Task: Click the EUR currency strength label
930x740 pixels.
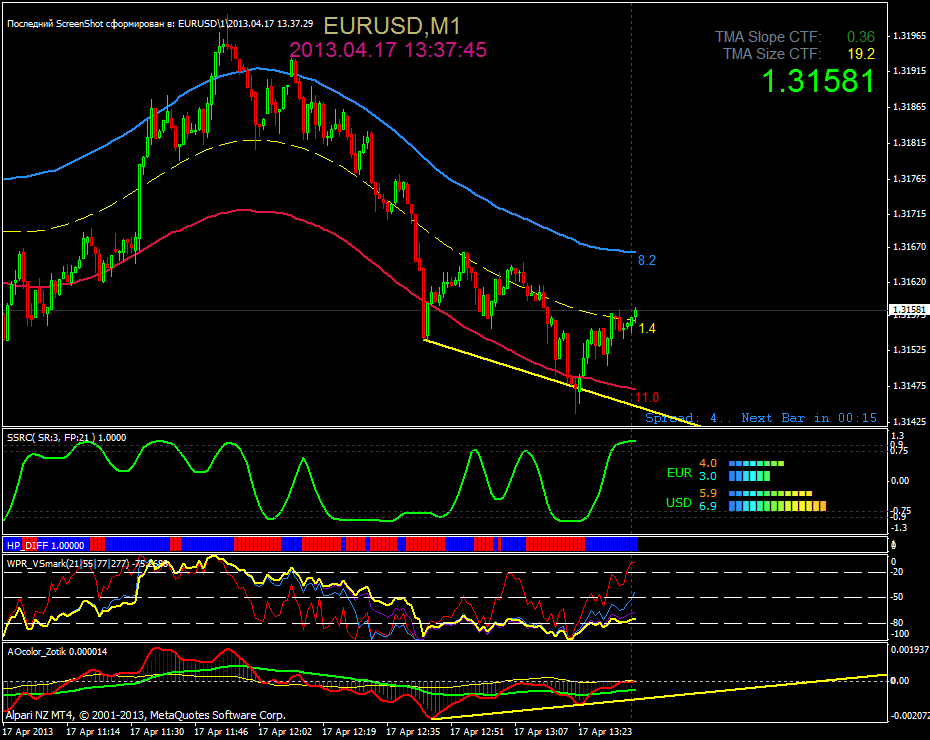Action: tap(679, 473)
